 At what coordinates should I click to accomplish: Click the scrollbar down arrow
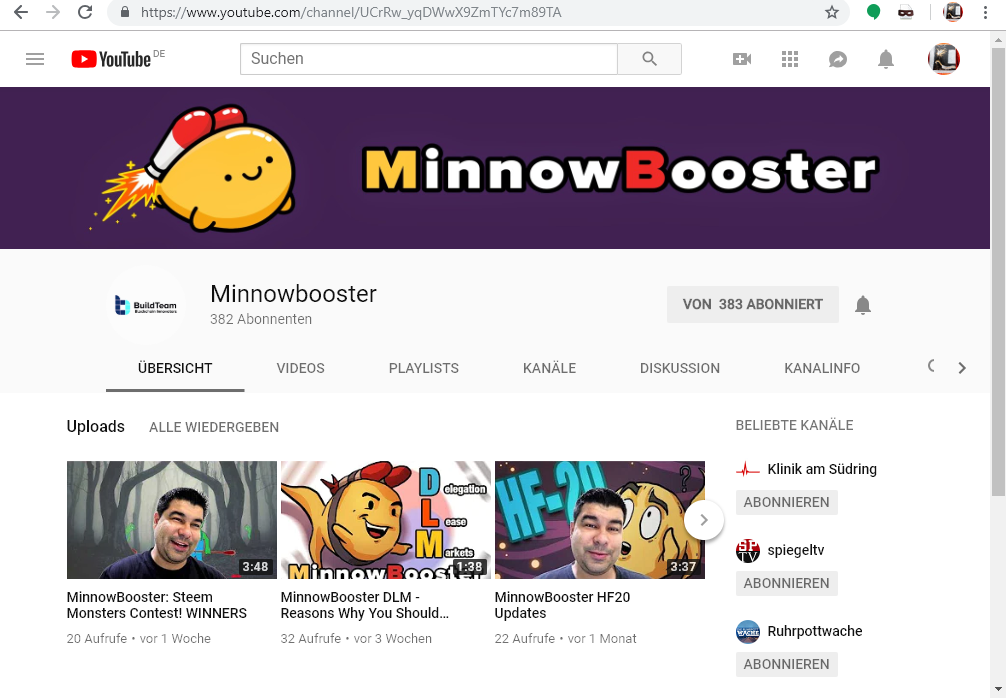click(x=998, y=690)
